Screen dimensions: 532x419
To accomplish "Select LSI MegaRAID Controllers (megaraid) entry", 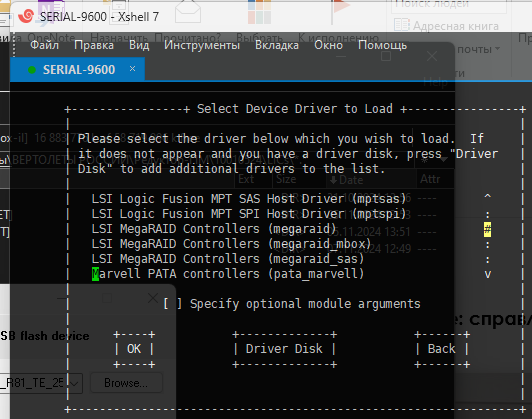I will [x=214, y=229].
